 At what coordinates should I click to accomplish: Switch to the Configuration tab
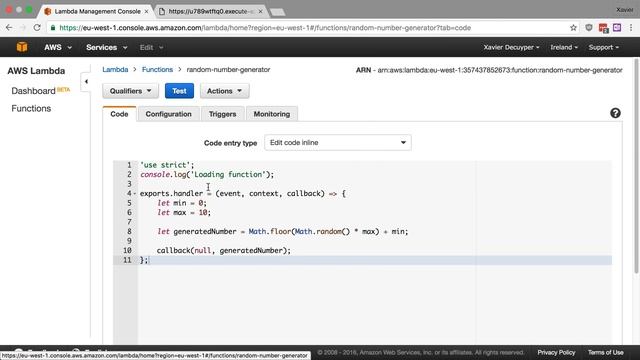(168, 114)
